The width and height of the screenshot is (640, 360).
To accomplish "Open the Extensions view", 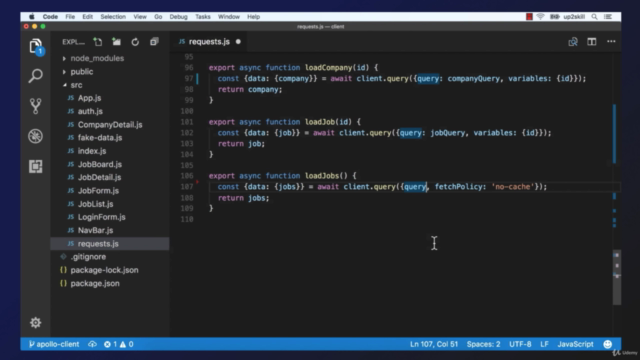I will coord(36,166).
